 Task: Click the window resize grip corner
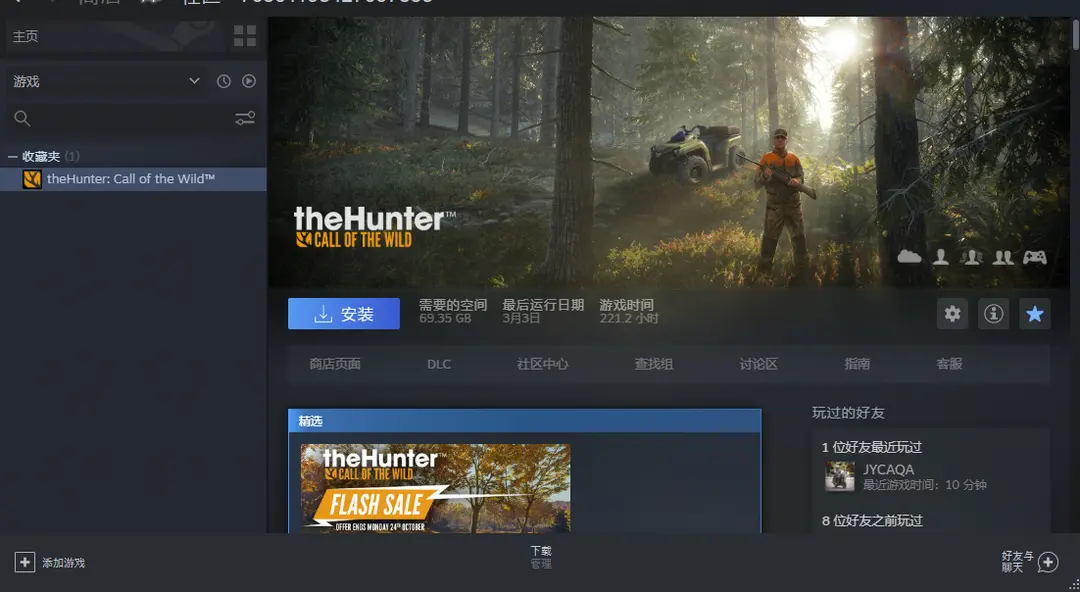(1073, 584)
